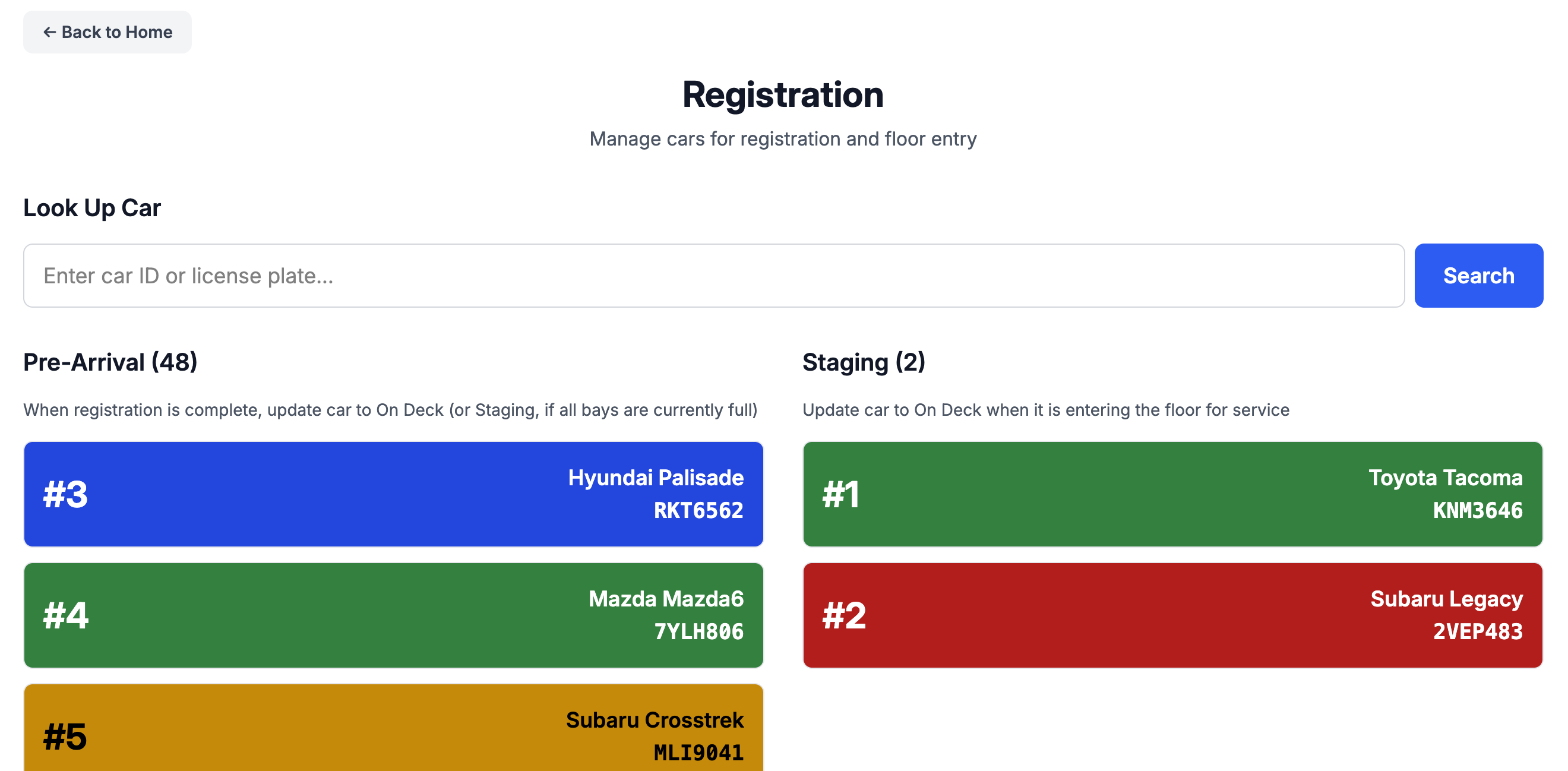Image resolution: width=1568 pixels, height=771 pixels.
Task: Open the Hyundai Palisade car card
Action: click(393, 494)
